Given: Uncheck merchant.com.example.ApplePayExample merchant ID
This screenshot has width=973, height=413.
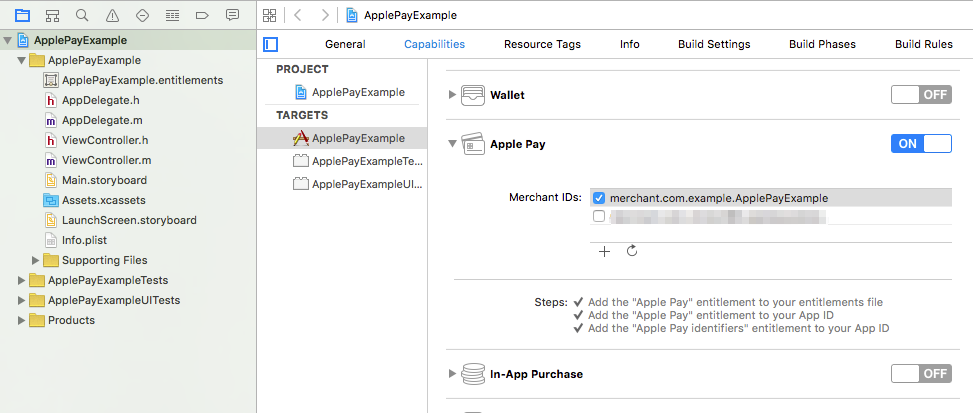Looking at the screenshot, I should coord(599,198).
